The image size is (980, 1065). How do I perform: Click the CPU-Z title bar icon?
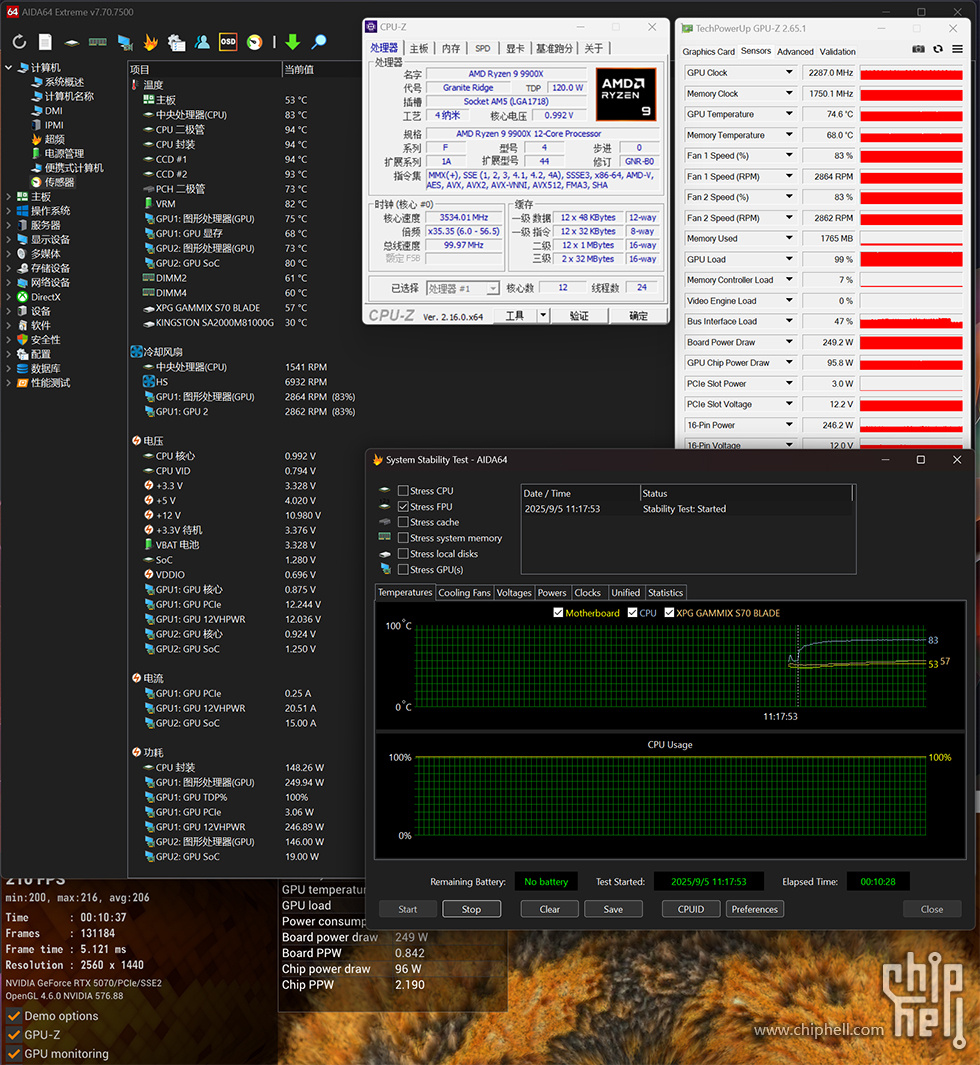tap(371, 26)
